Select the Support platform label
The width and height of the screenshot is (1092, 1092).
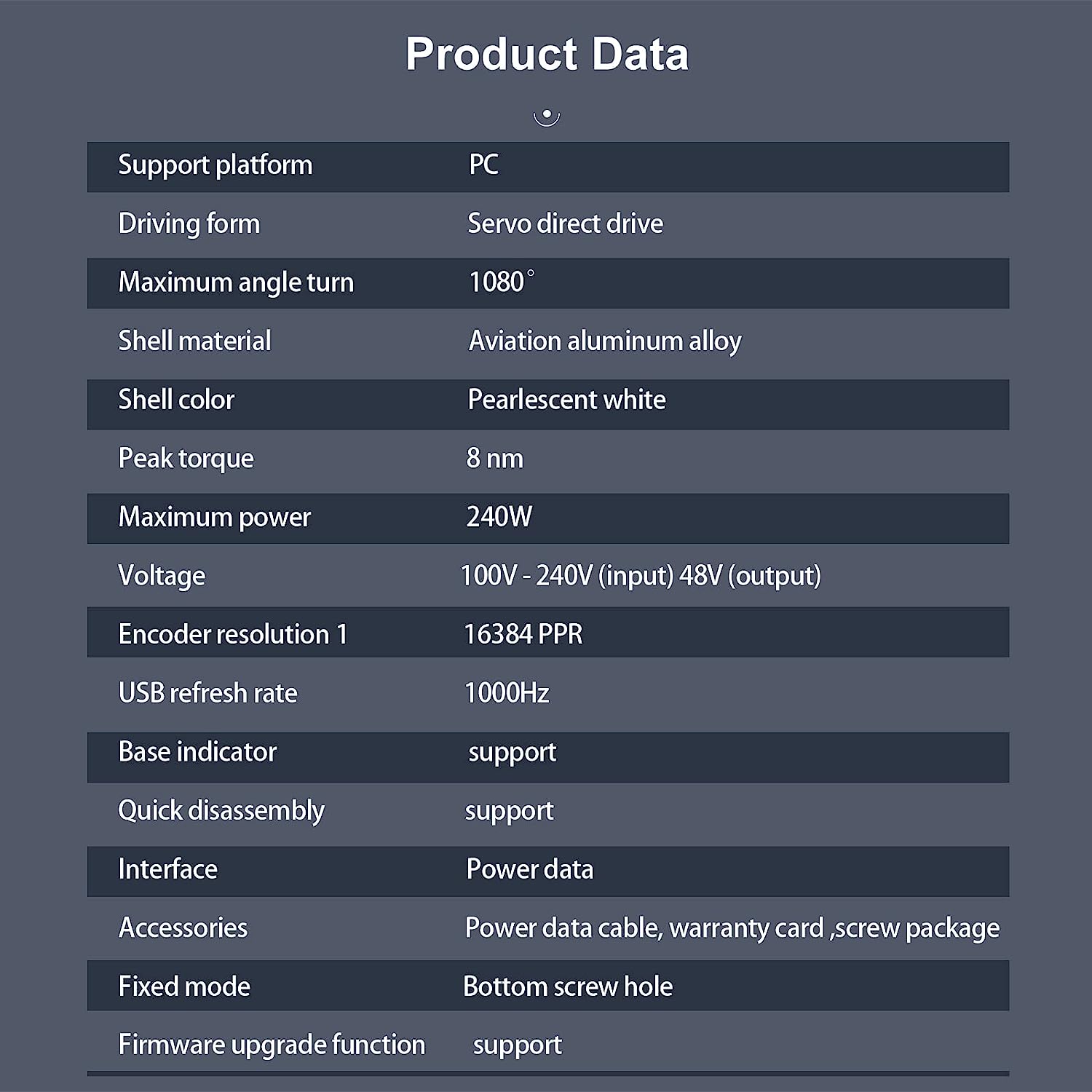coord(215,165)
